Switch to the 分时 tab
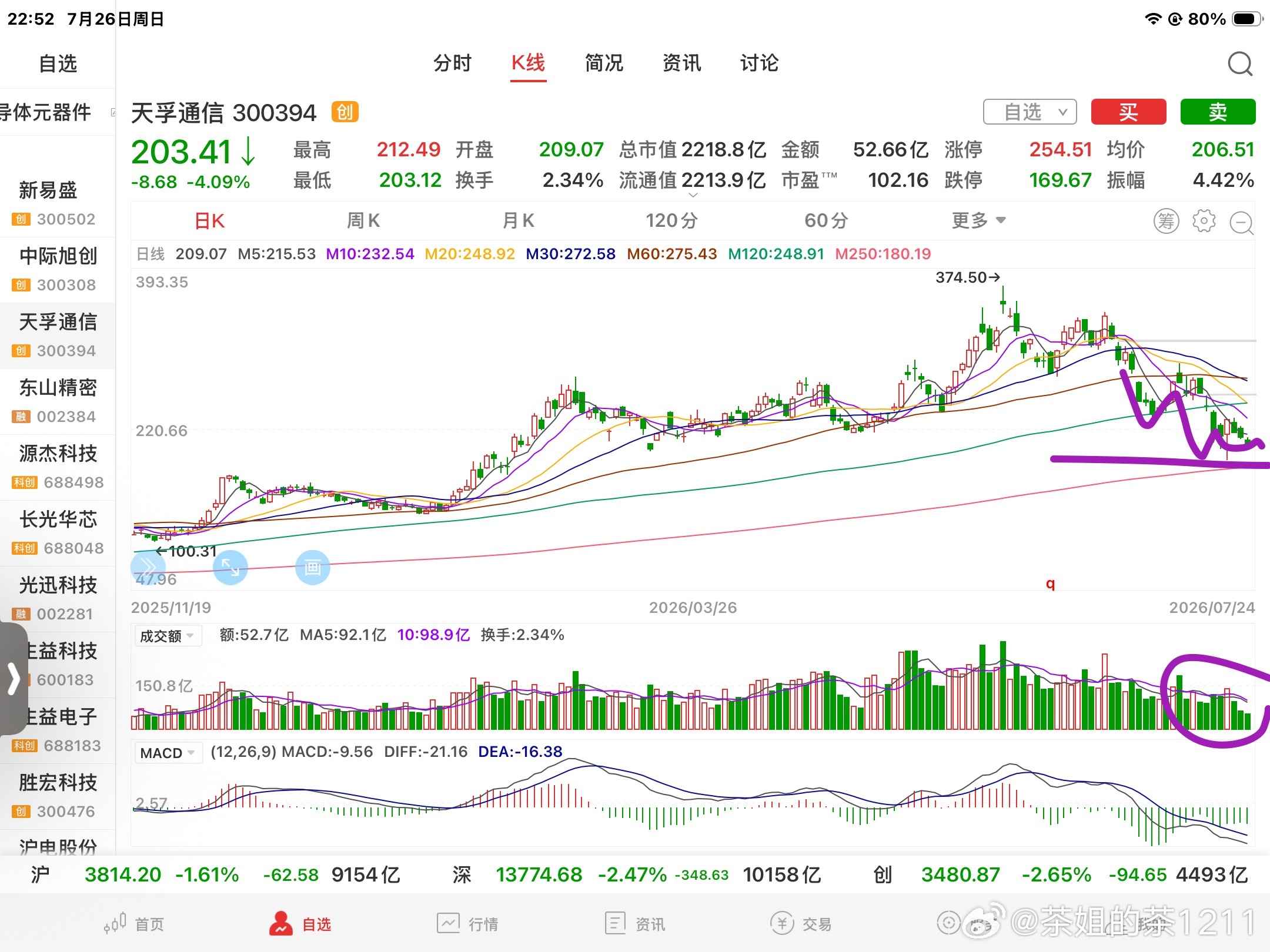This screenshot has height=952, width=1270. [x=452, y=63]
